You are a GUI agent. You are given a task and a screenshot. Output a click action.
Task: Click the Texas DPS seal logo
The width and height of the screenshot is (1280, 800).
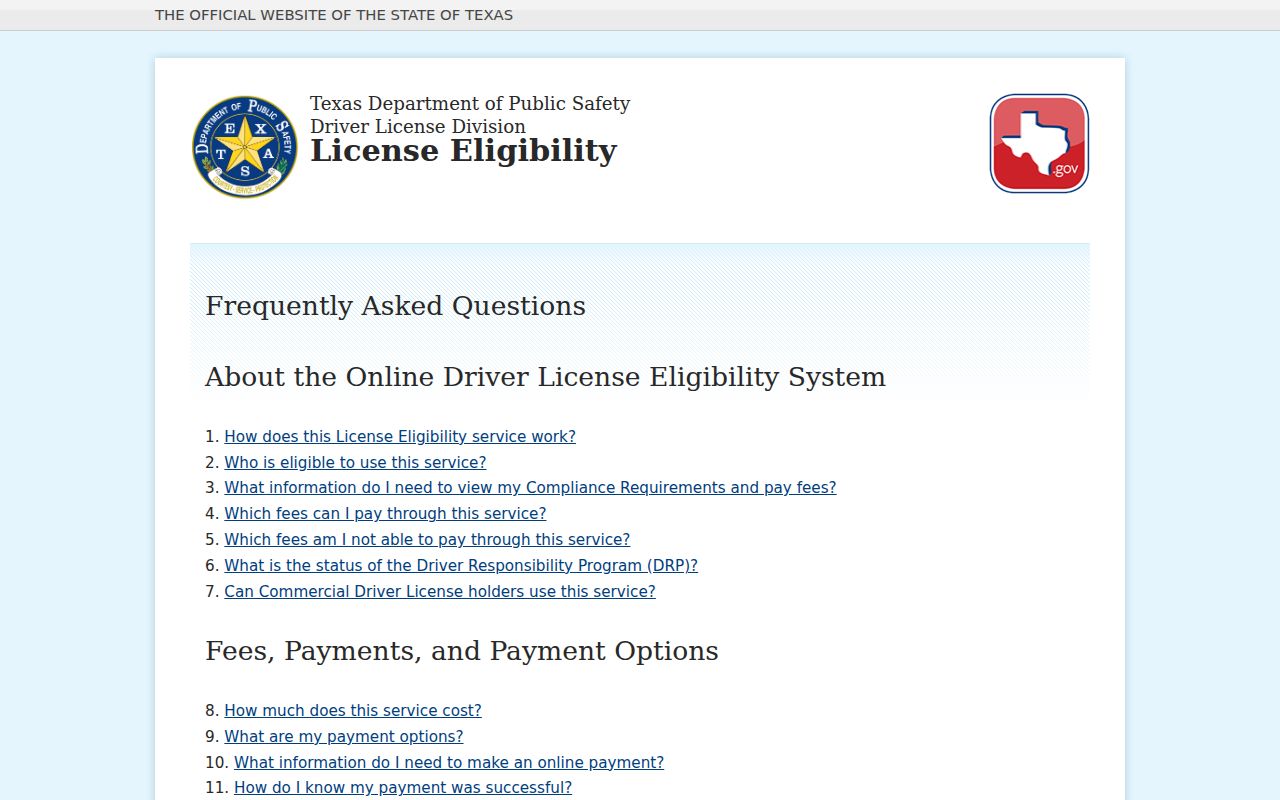click(245, 147)
